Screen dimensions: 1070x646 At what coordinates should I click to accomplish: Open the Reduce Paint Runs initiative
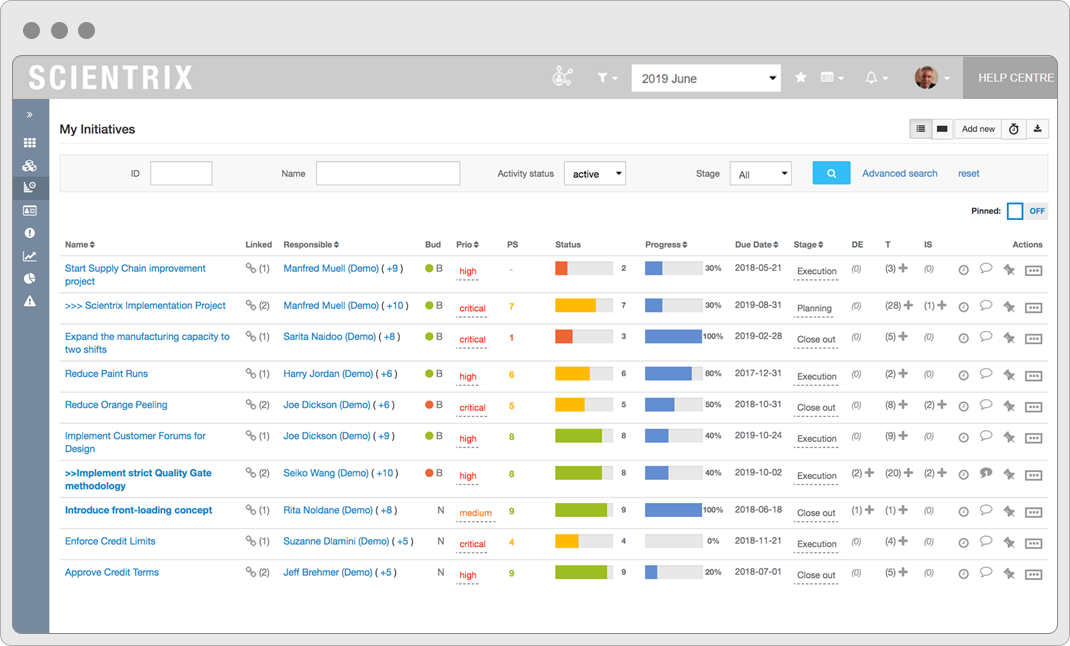point(106,374)
